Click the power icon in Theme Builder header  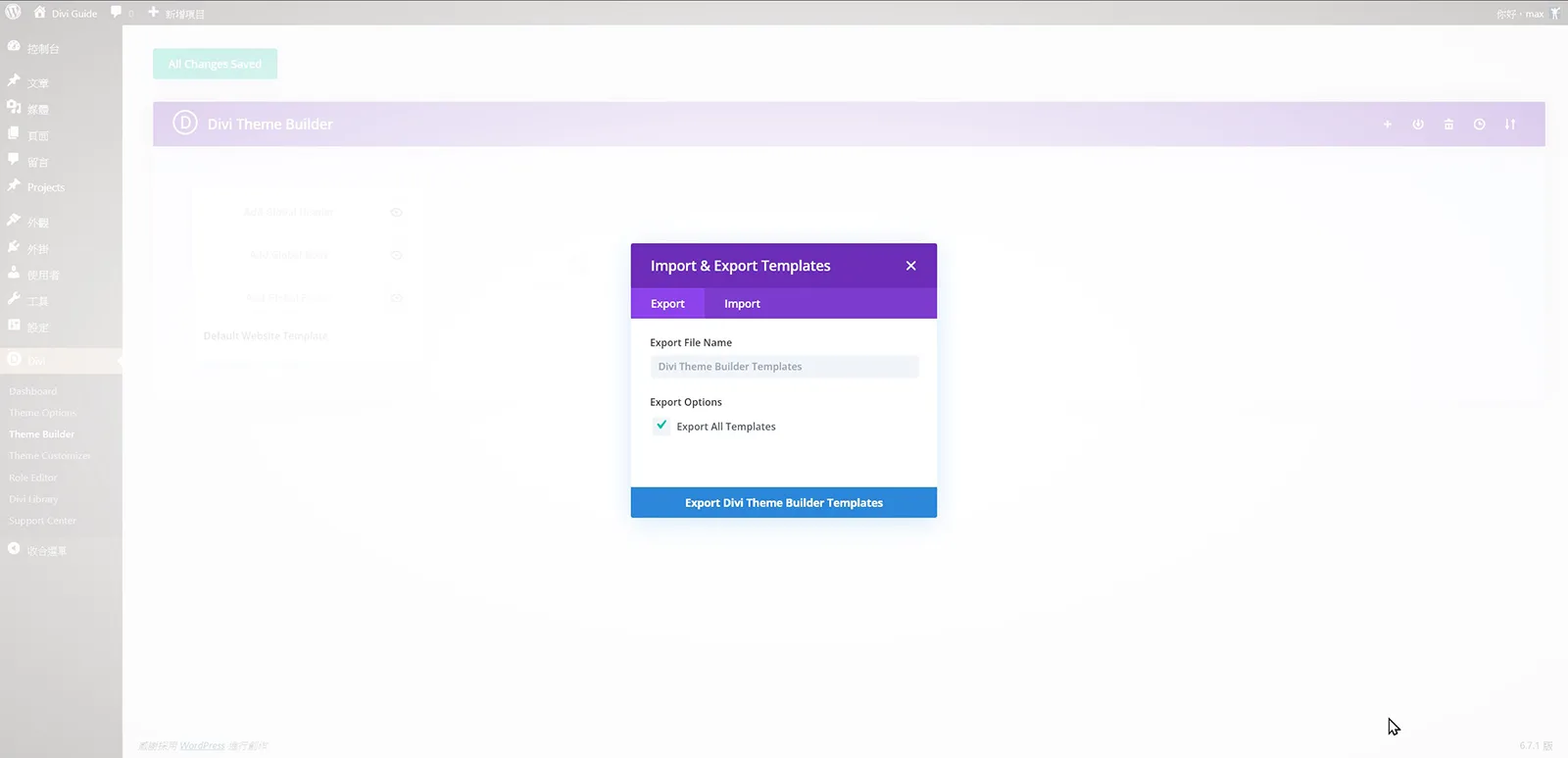pyautogui.click(x=1418, y=125)
